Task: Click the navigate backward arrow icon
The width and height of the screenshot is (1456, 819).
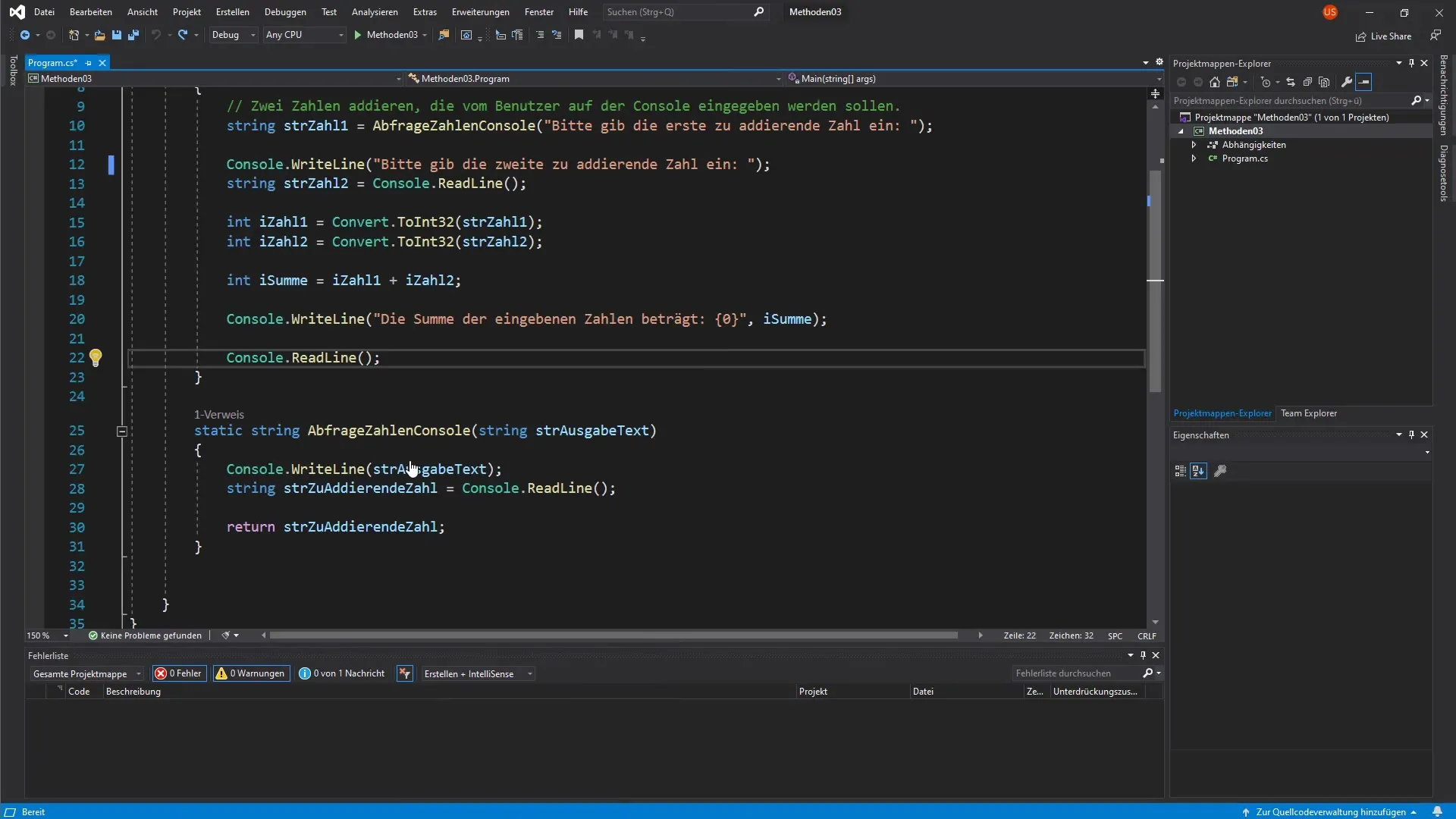Action: [25, 35]
